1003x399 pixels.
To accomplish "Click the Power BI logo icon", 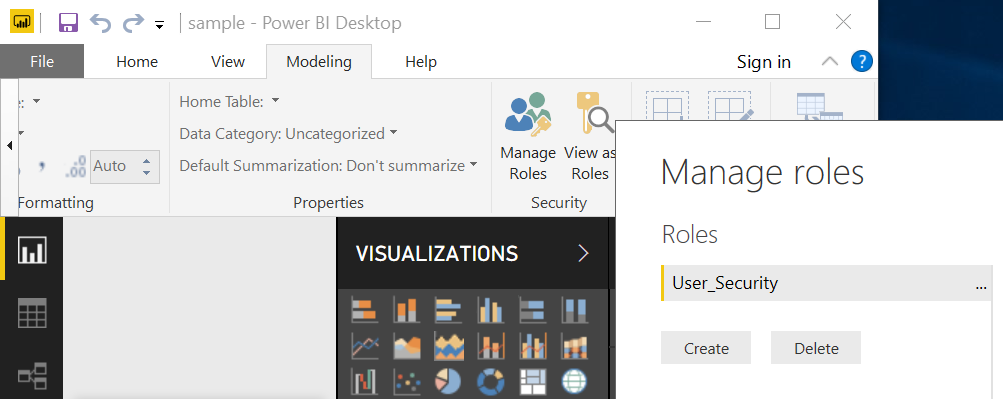I will pyautogui.click(x=22, y=22).
